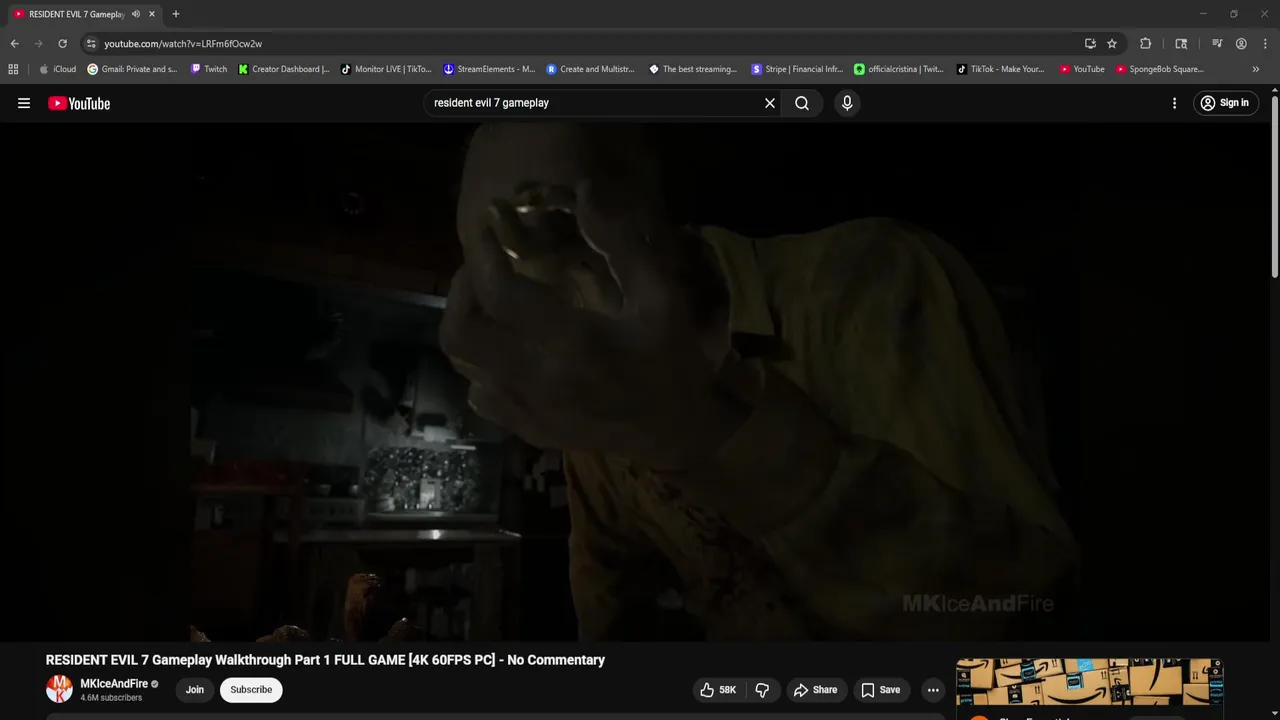
Task: Bookmark this tab with star icon
Action: (x=1112, y=44)
